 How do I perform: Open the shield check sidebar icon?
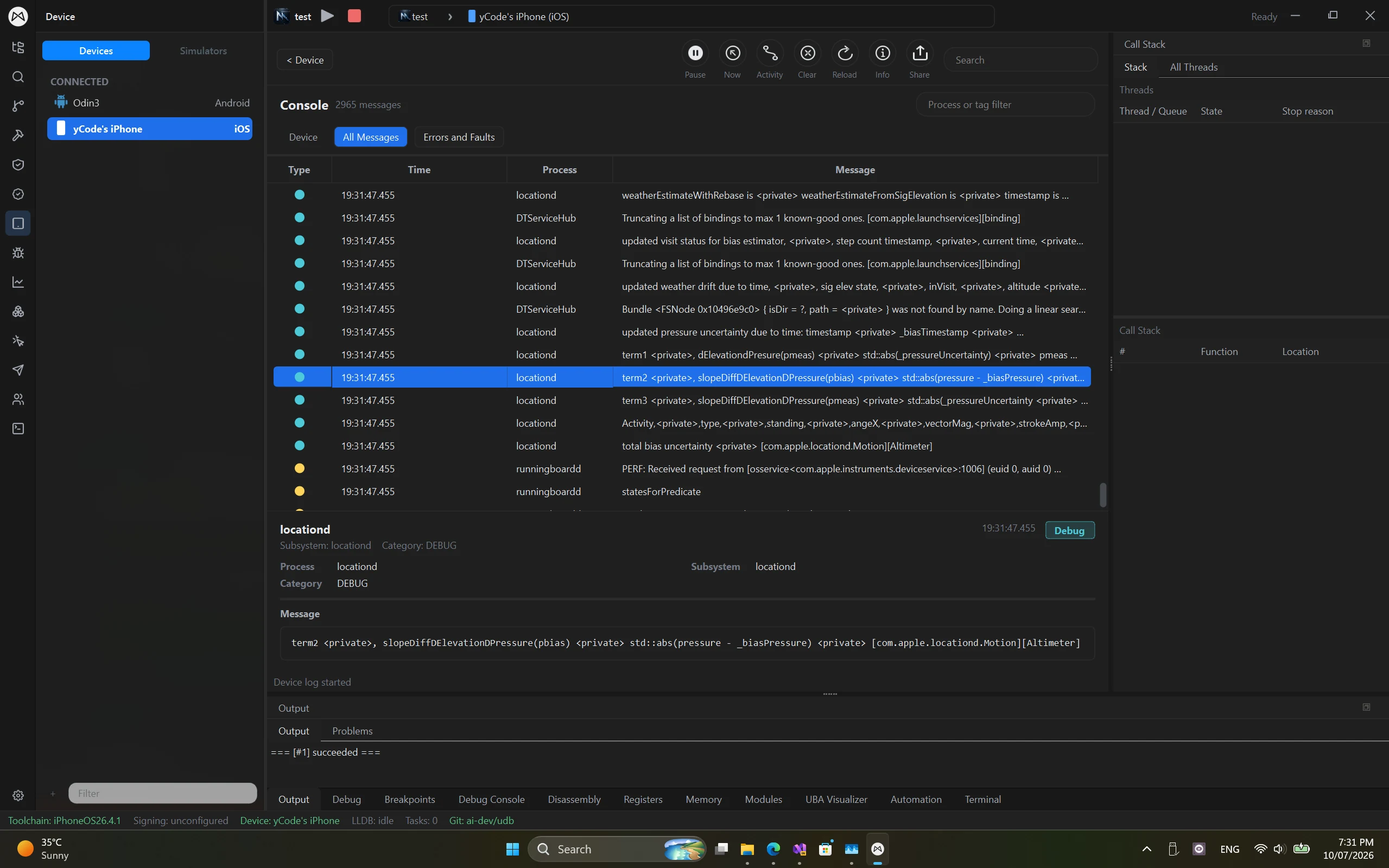point(18,165)
